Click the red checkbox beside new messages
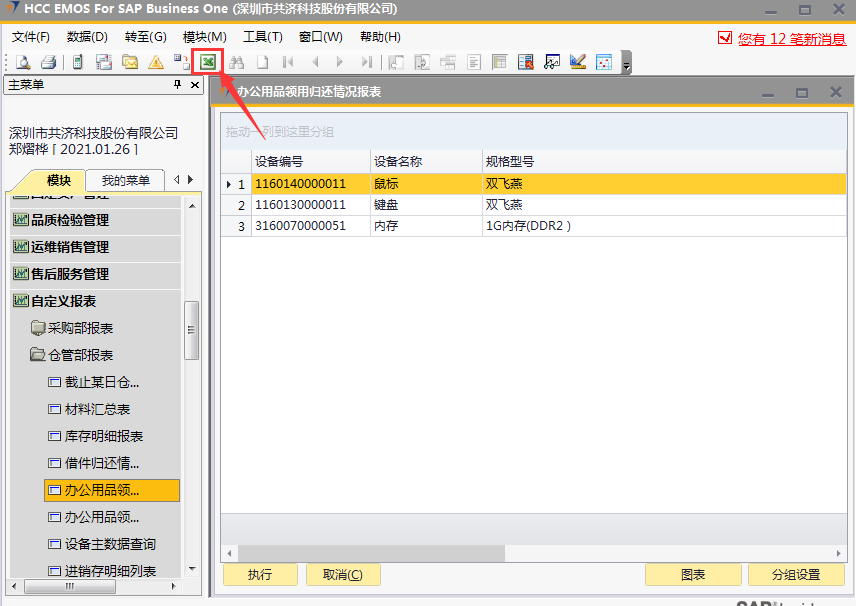 [725, 38]
